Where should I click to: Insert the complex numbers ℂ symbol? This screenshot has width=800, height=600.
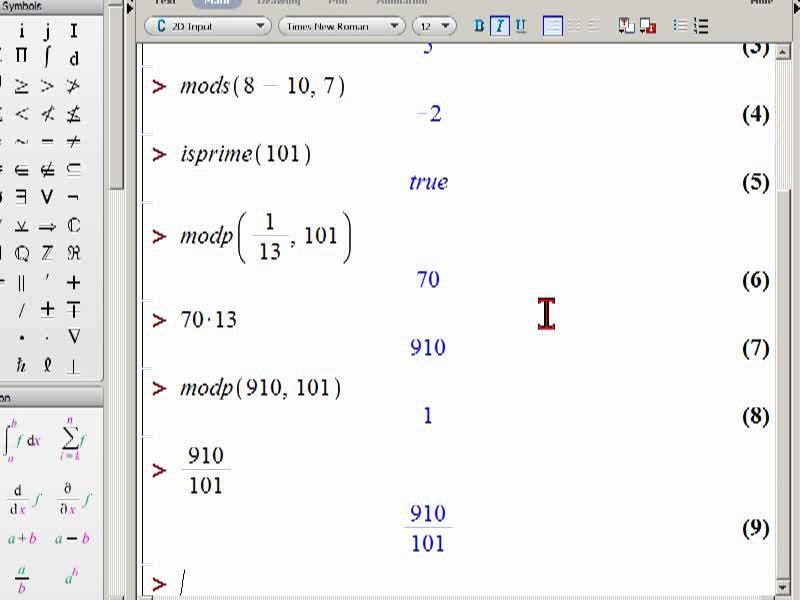73,225
